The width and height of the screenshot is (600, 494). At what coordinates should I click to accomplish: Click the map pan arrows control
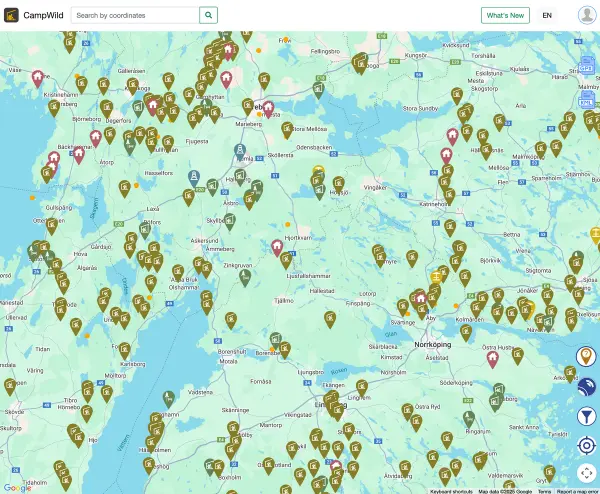click(587, 473)
